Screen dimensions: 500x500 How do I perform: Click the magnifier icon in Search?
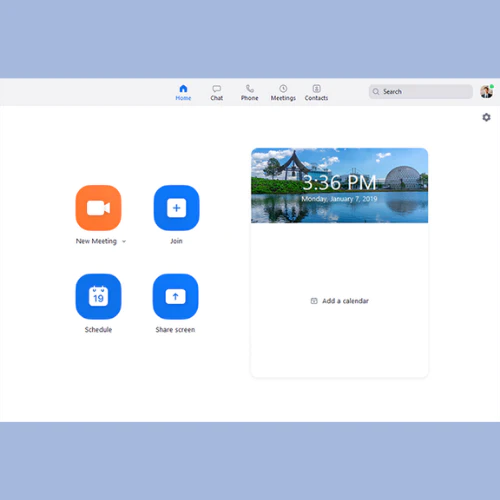click(376, 92)
